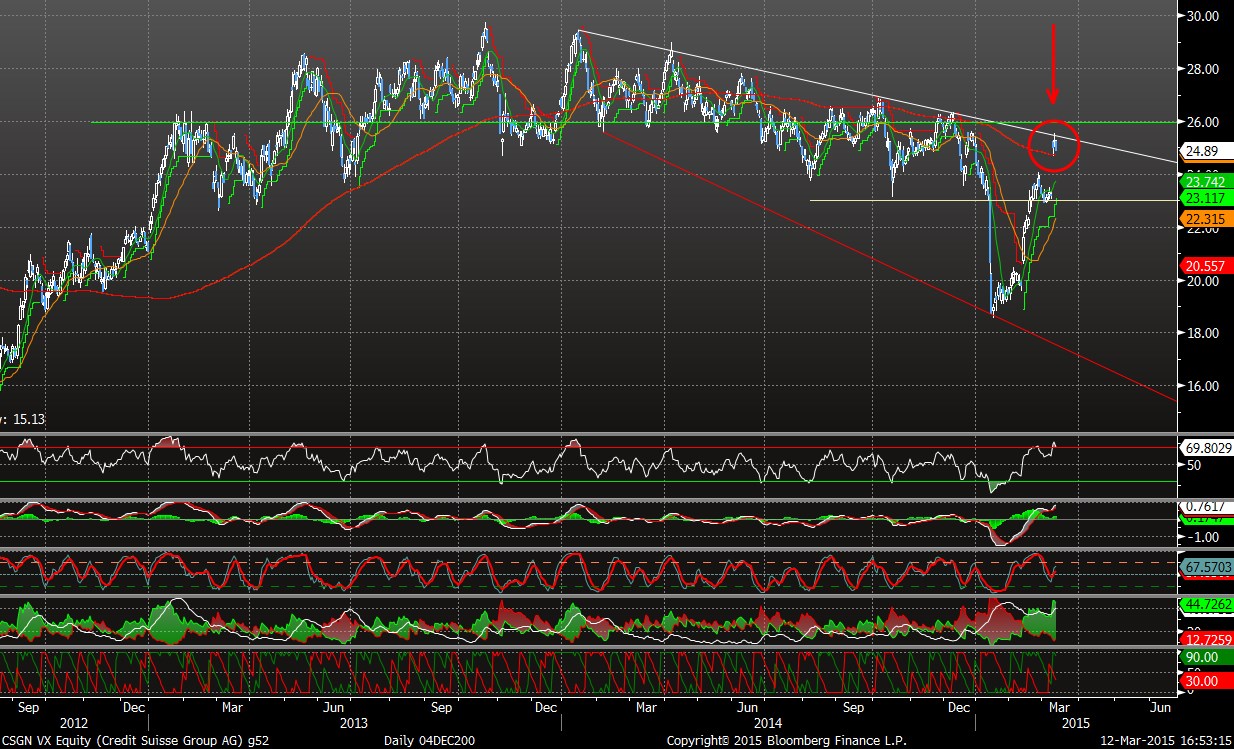
Task: Select the red 20.557 moving average label
Action: [x=1204, y=266]
